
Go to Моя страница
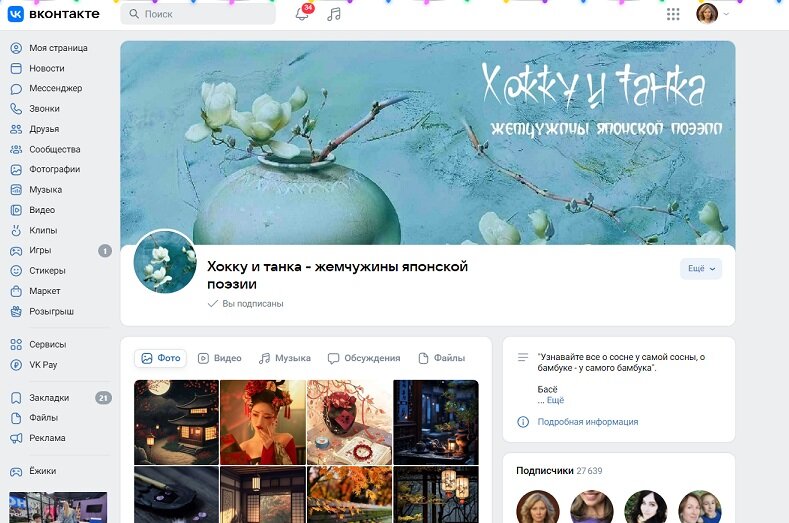58,48
